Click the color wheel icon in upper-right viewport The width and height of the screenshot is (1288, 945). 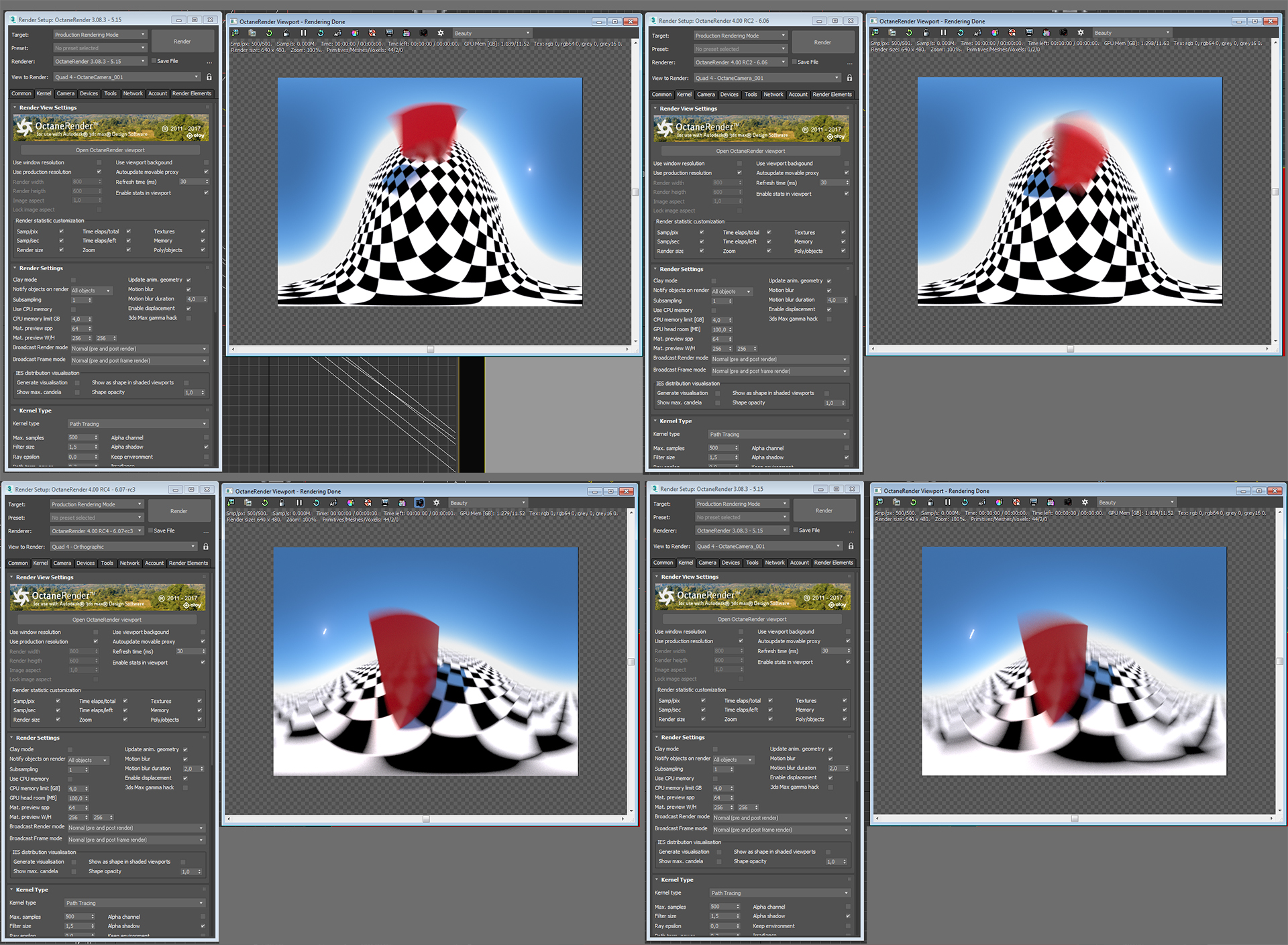995,32
